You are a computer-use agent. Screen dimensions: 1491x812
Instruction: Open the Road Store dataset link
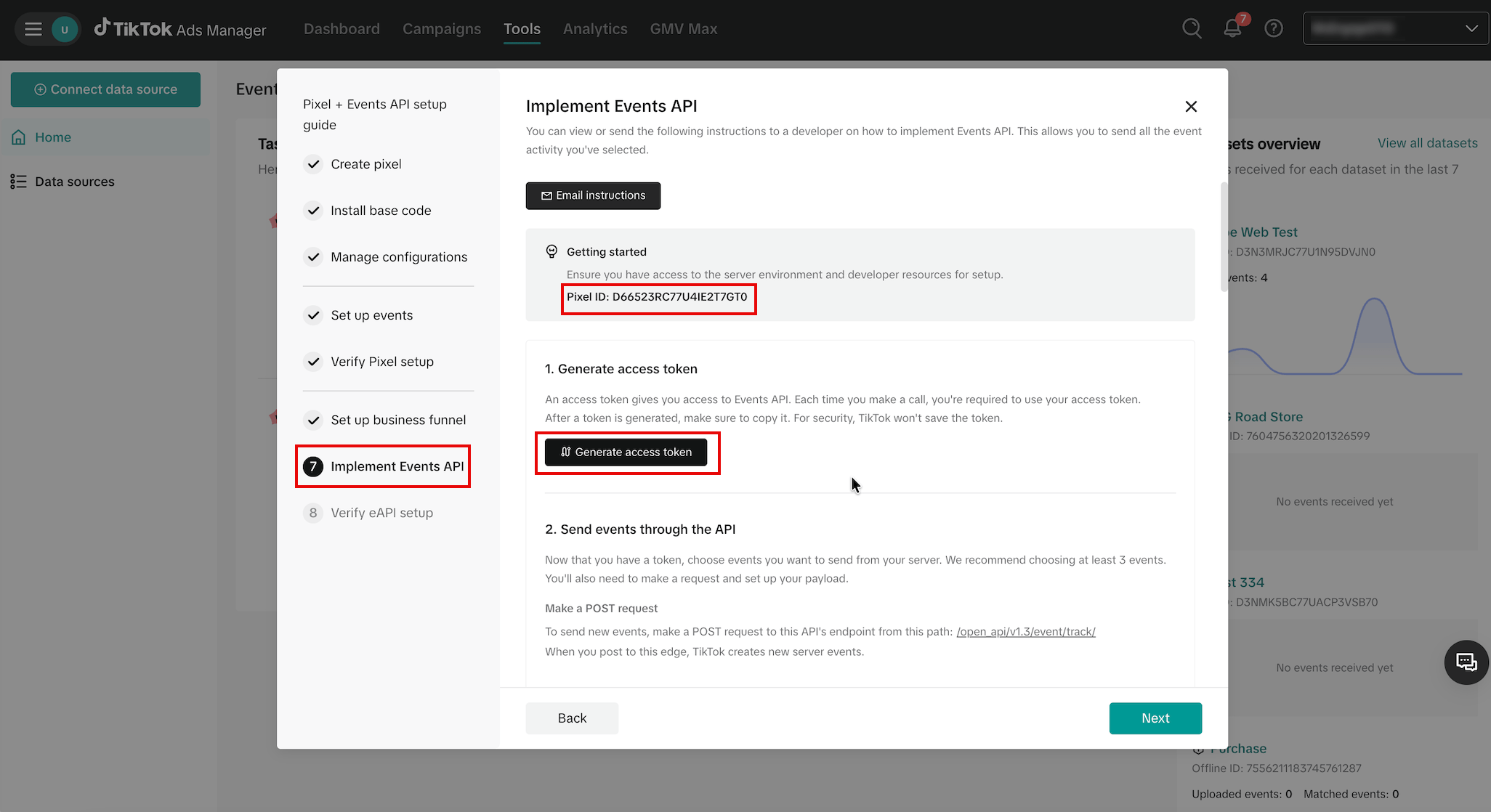pos(1266,417)
